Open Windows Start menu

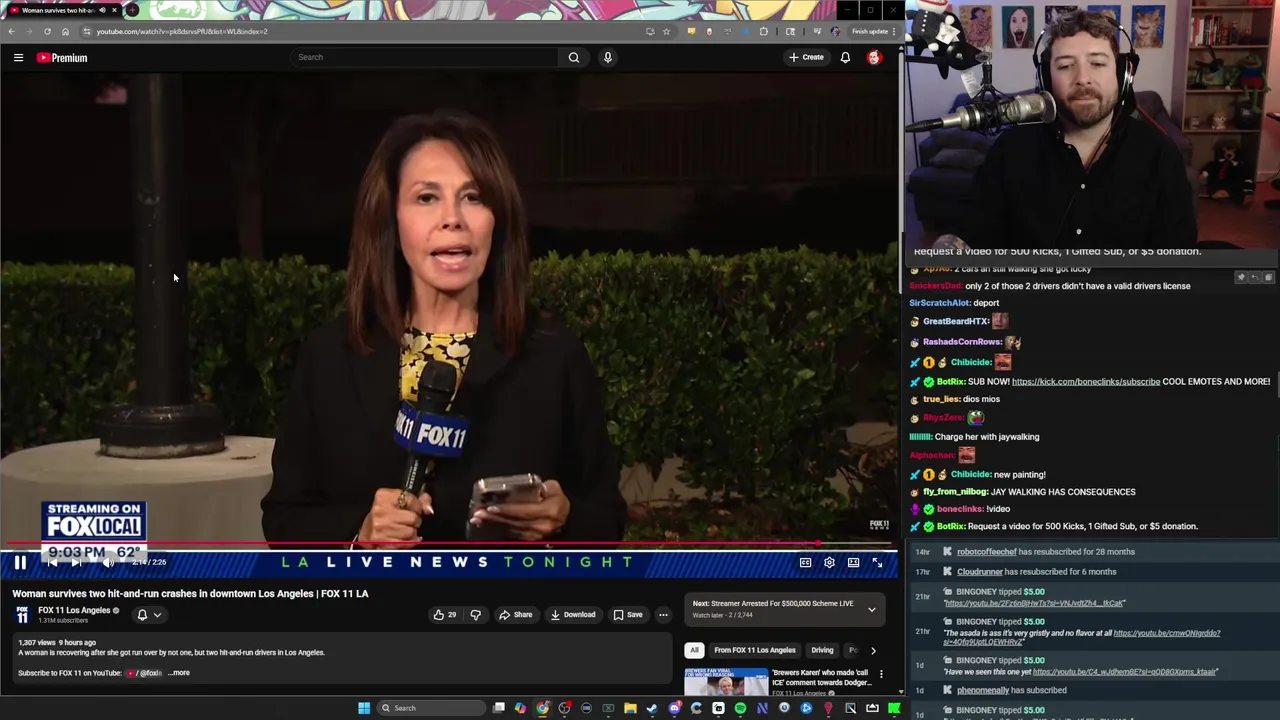coord(364,708)
